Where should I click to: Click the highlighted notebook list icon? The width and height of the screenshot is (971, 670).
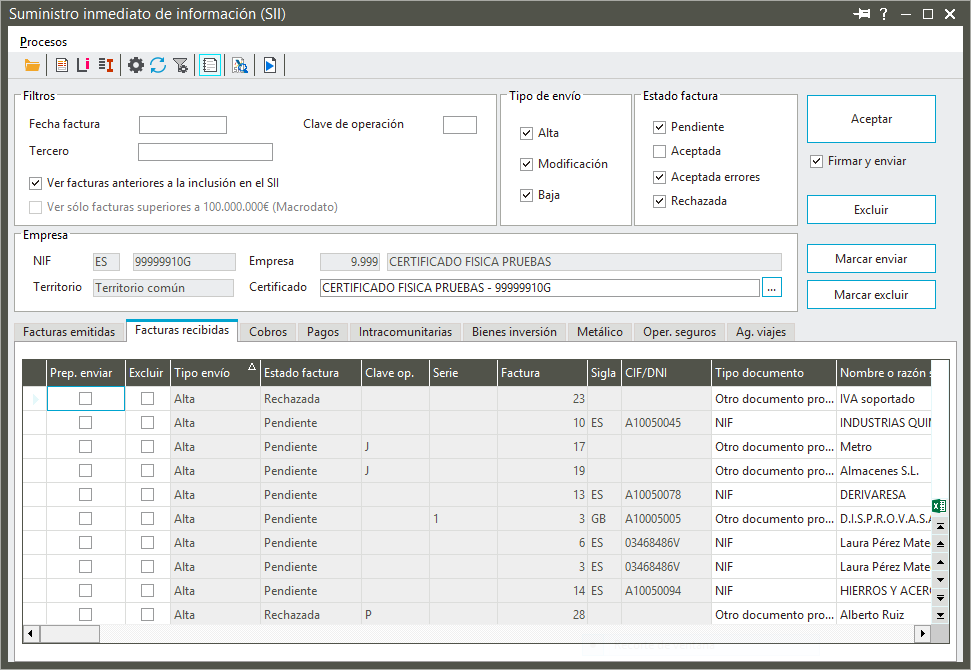pyautogui.click(x=210, y=65)
